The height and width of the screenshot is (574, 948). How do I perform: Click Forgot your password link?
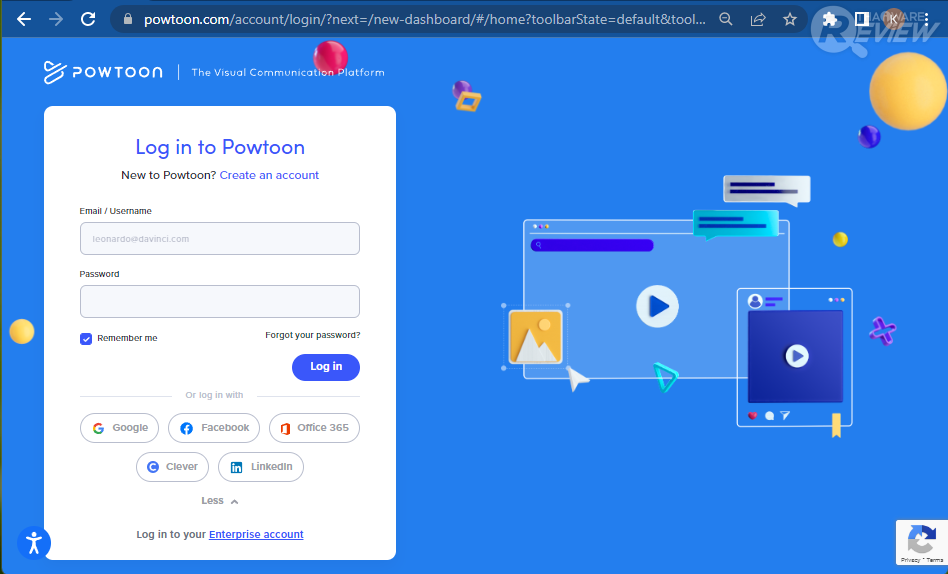(x=313, y=335)
